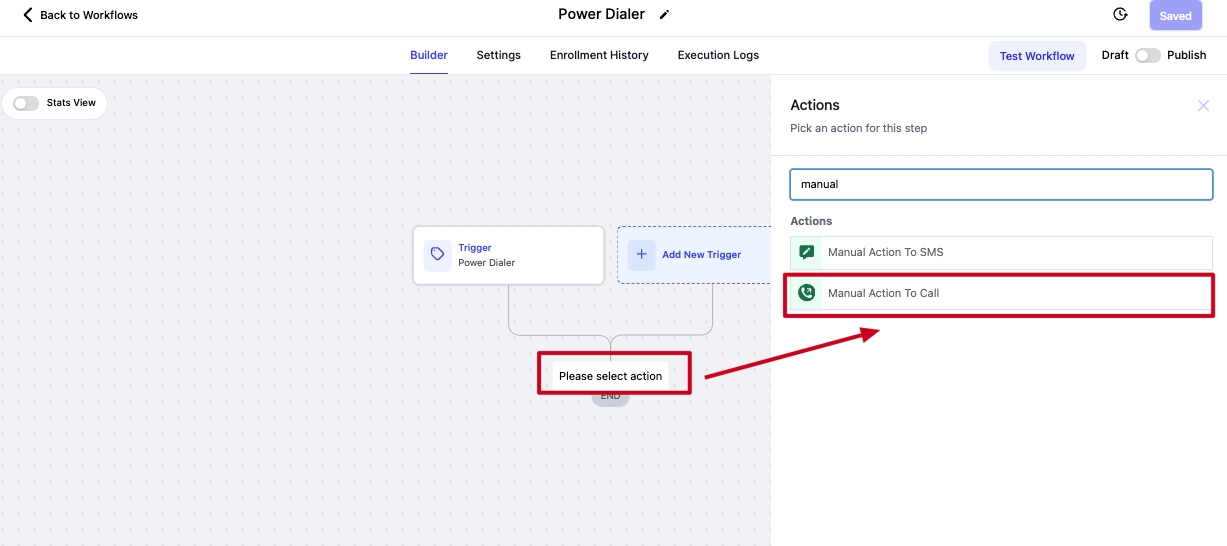The height and width of the screenshot is (546, 1227).
Task: Click the pencil icon to rename workflow
Action: click(665, 15)
